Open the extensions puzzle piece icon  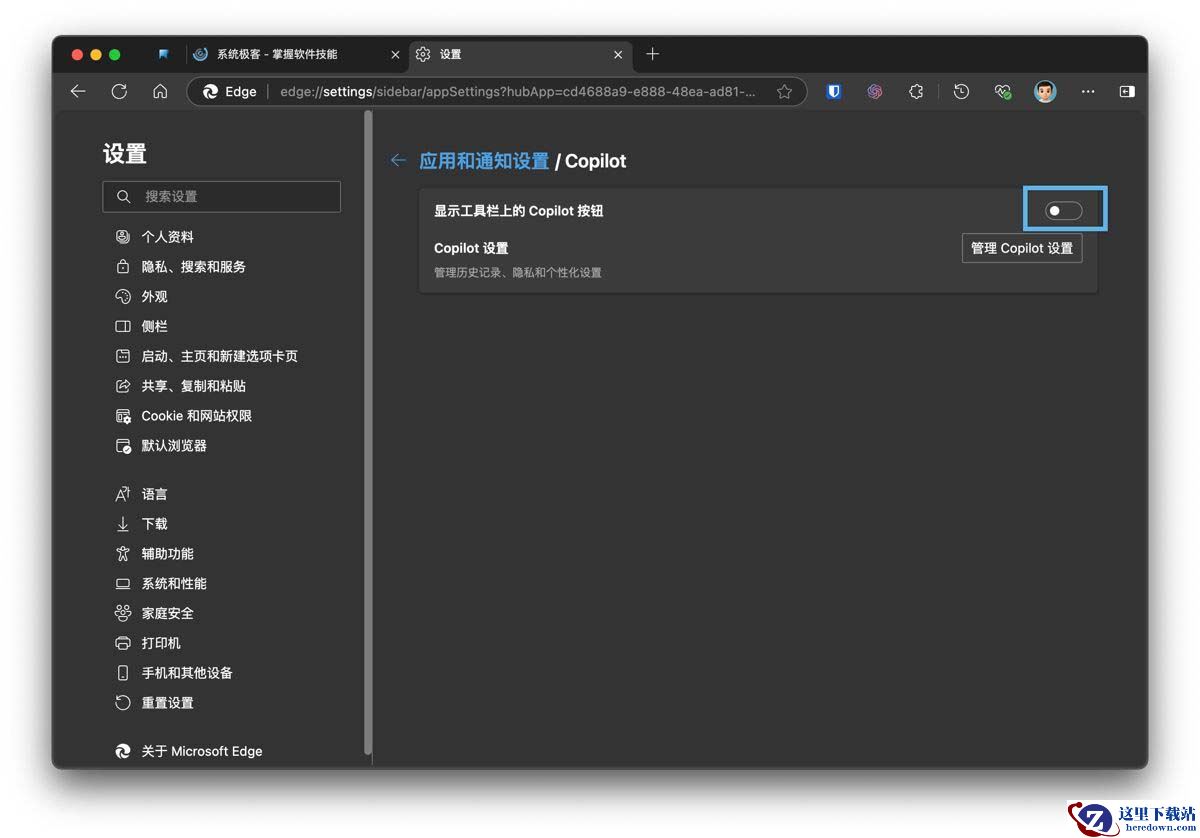point(916,91)
